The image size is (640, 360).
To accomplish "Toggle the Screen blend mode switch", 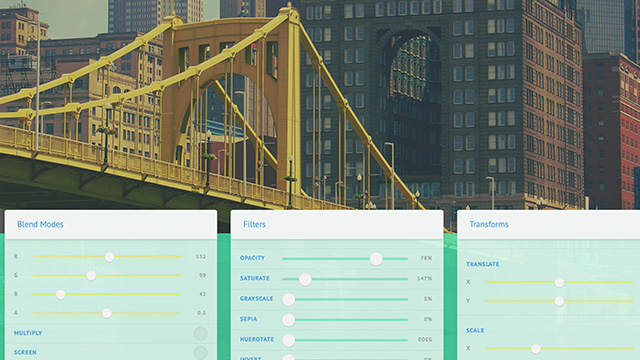I will tap(200, 353).
